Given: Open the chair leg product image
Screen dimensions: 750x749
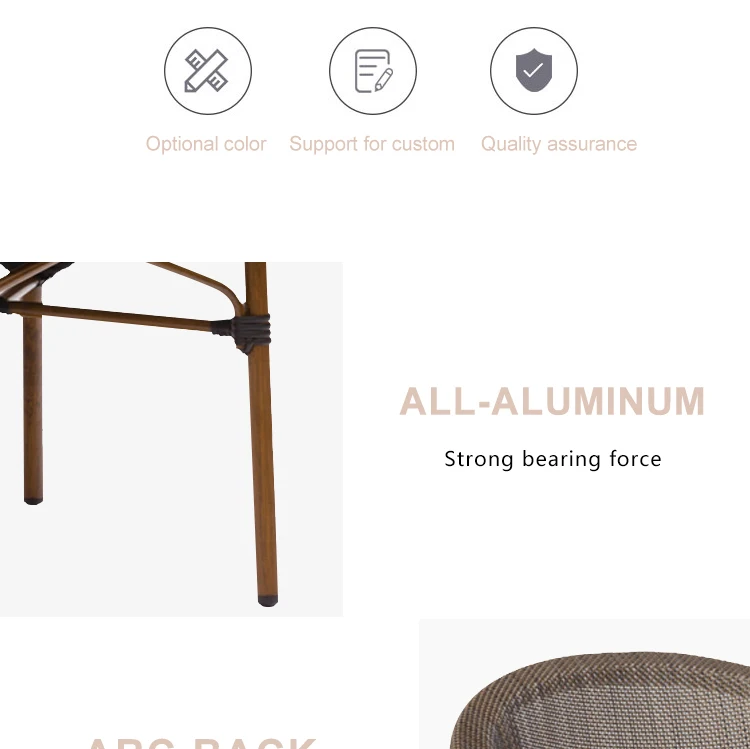Looking at the screenshot, I should coord(171,439).
